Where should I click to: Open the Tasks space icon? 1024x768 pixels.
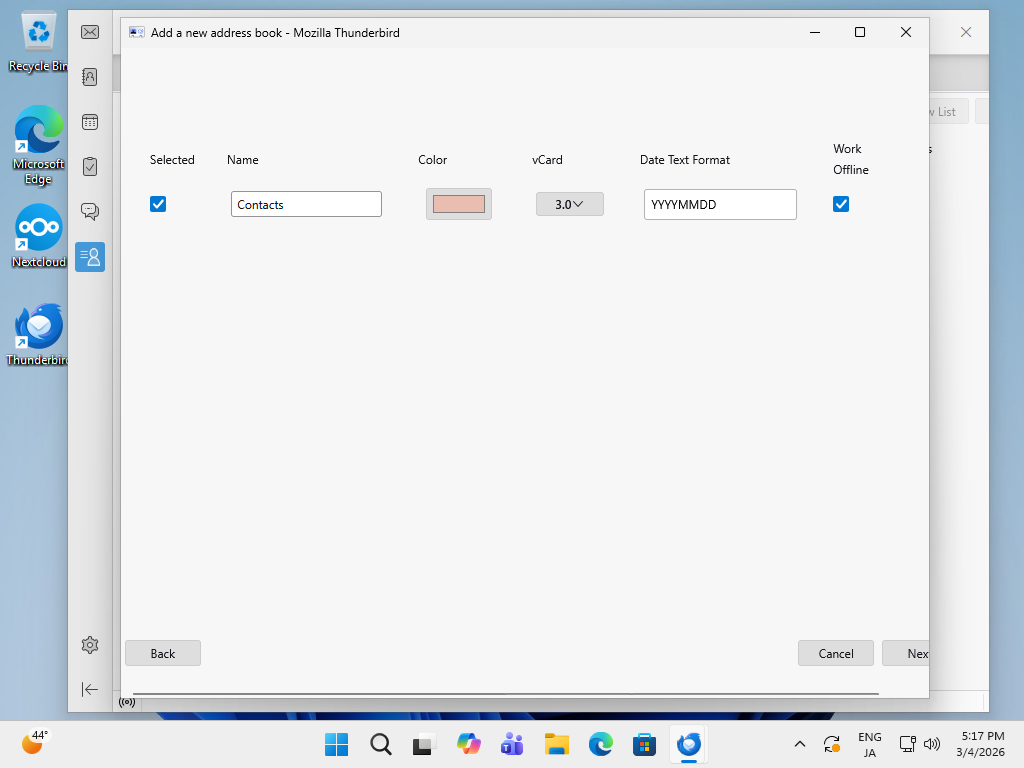(90, 167)
